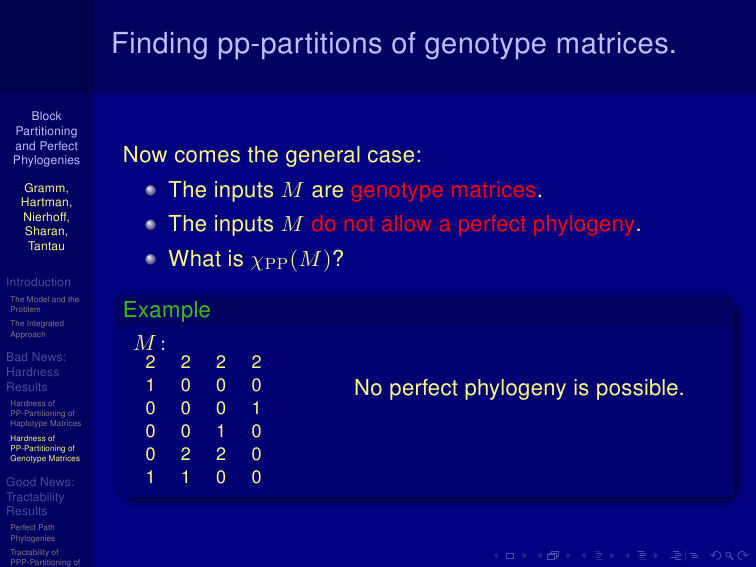Go to 'Bad News: Hardness Results' section
756x567 pixels.
(36, 372)
